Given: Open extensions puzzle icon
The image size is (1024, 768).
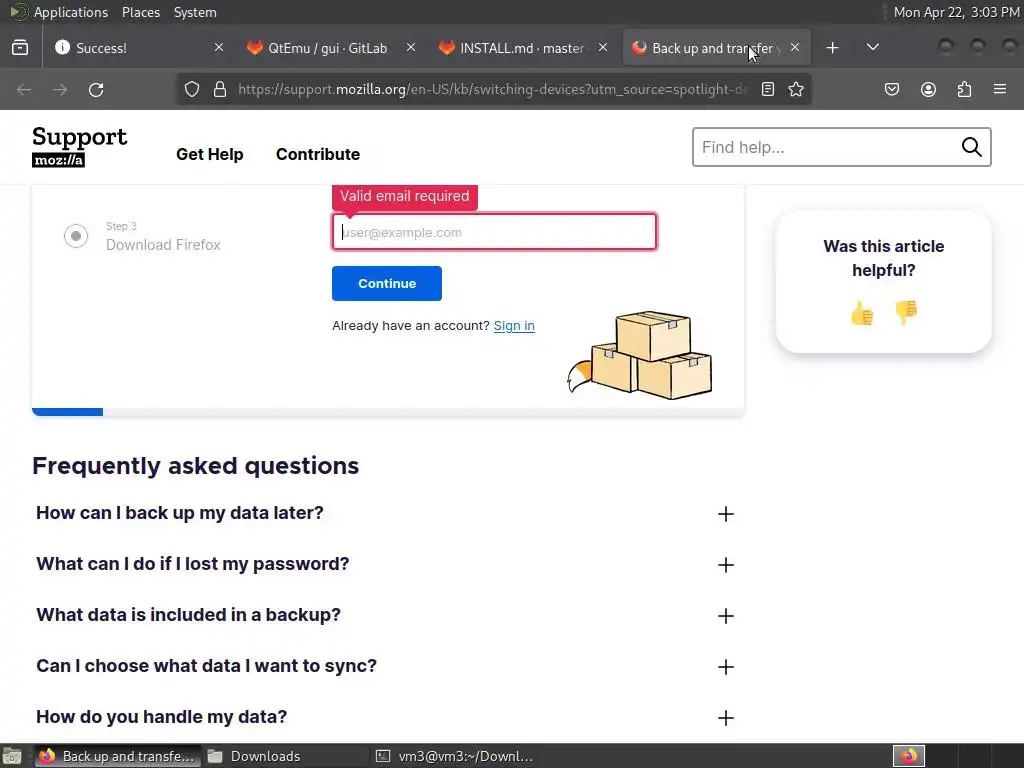Looking at the screenshot, I should [x=964, y=89].
